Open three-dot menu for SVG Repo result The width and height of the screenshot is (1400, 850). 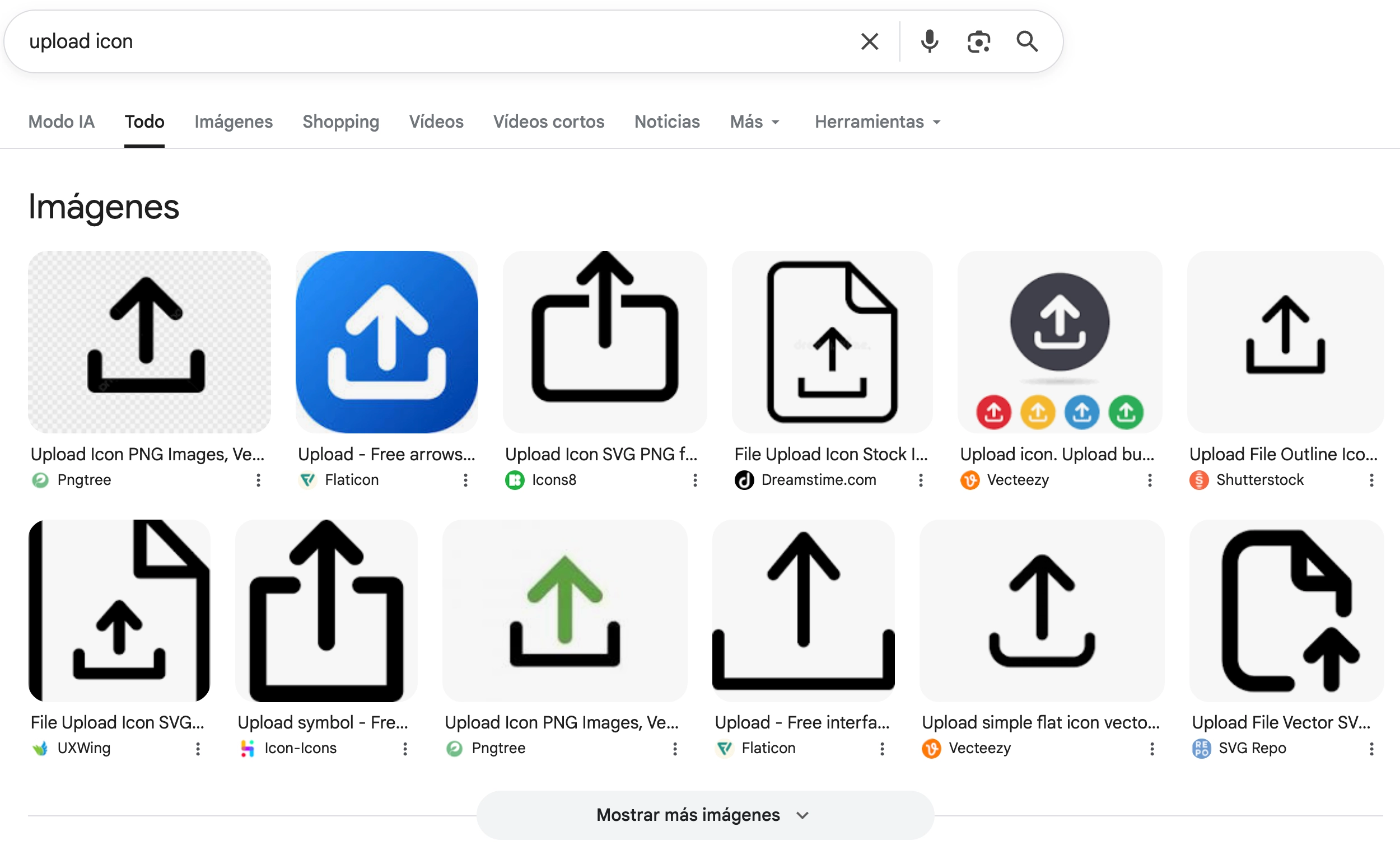pos(1371,748)
